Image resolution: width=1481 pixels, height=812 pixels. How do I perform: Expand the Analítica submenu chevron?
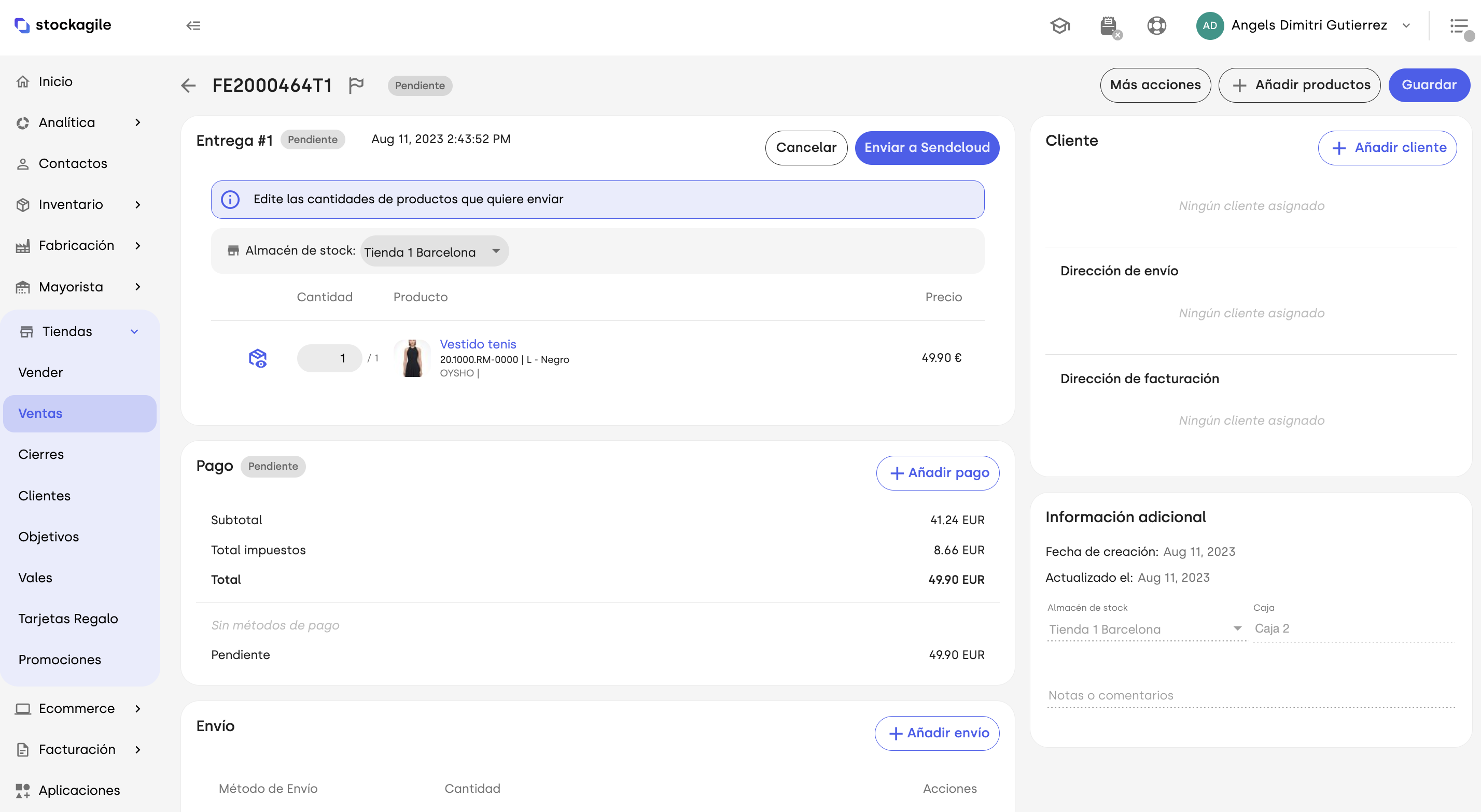point(138,122)
